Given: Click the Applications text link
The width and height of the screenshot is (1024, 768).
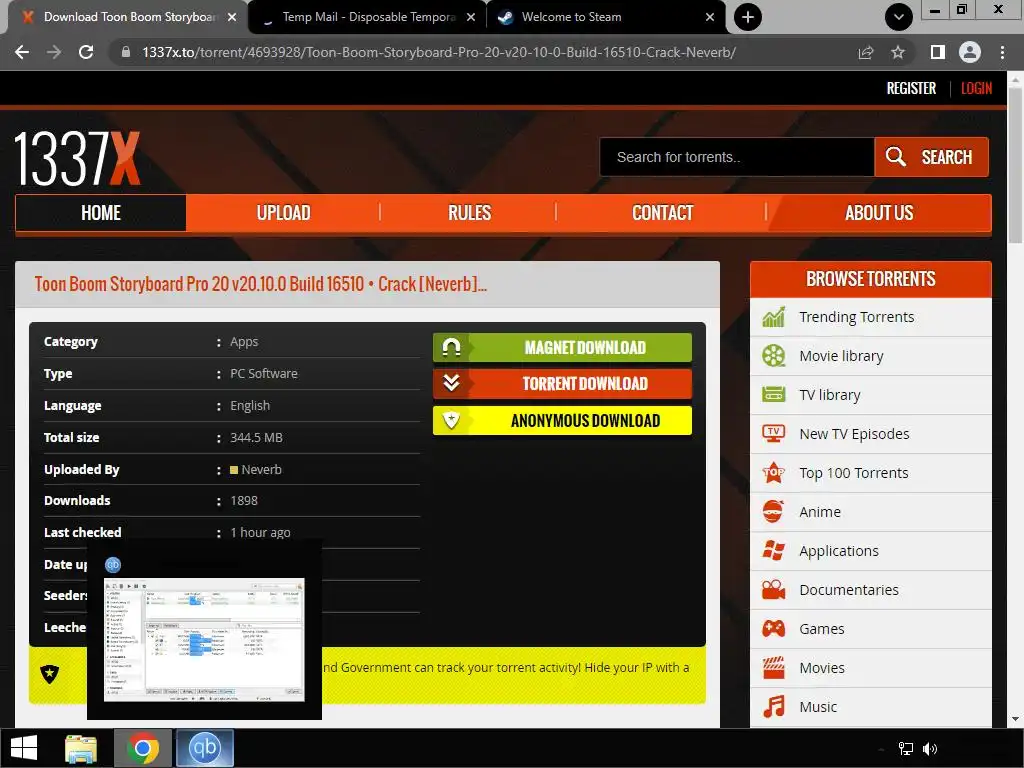Looking at the screenshot, I should coord(839,551).
